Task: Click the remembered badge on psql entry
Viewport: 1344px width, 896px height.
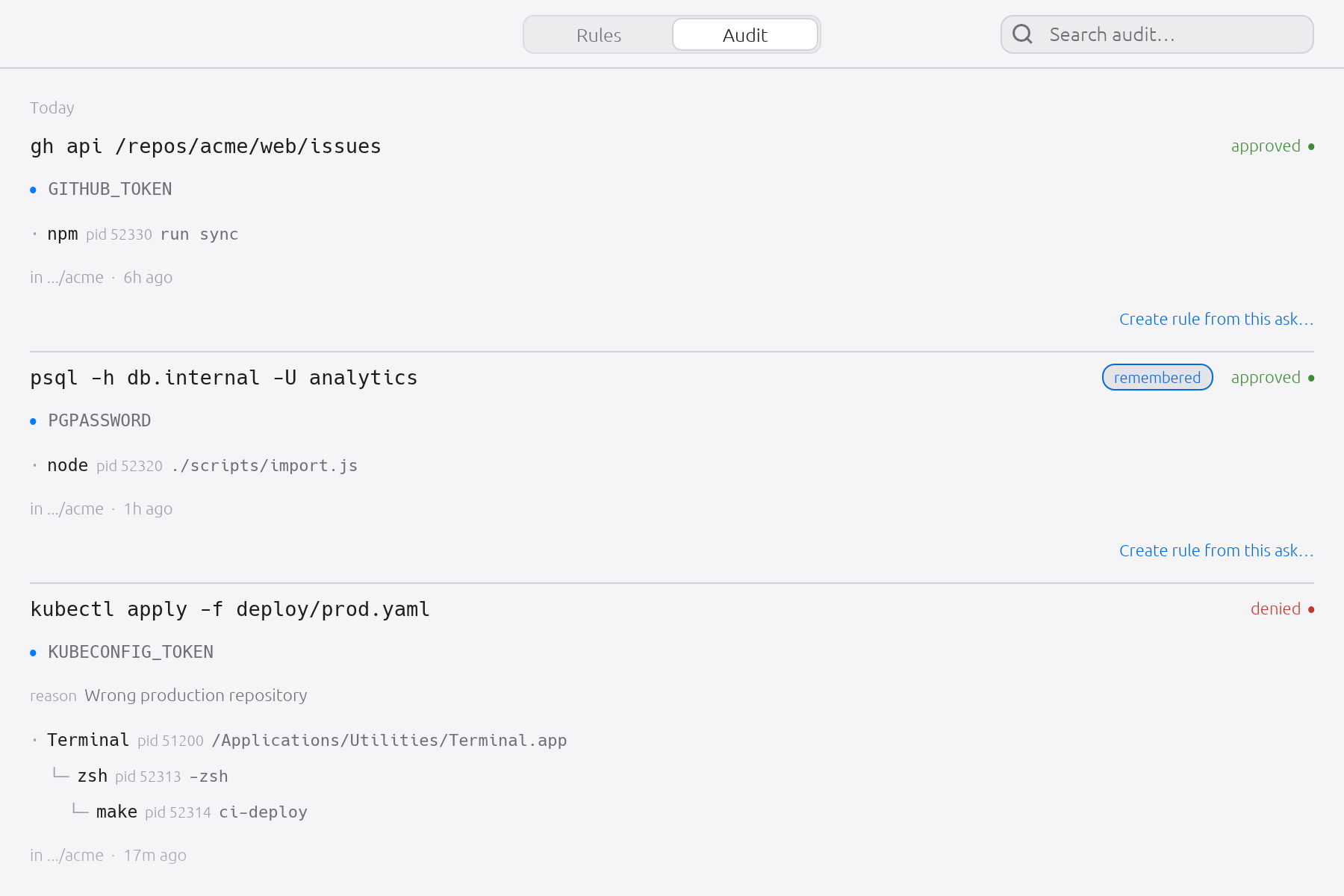Action: pos(1157,378)
